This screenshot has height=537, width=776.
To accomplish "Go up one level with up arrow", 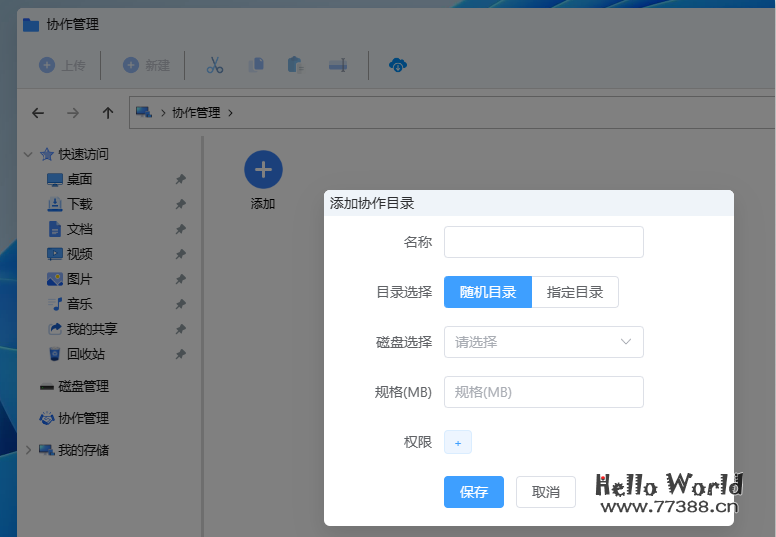I will click(x=108, y=113).
